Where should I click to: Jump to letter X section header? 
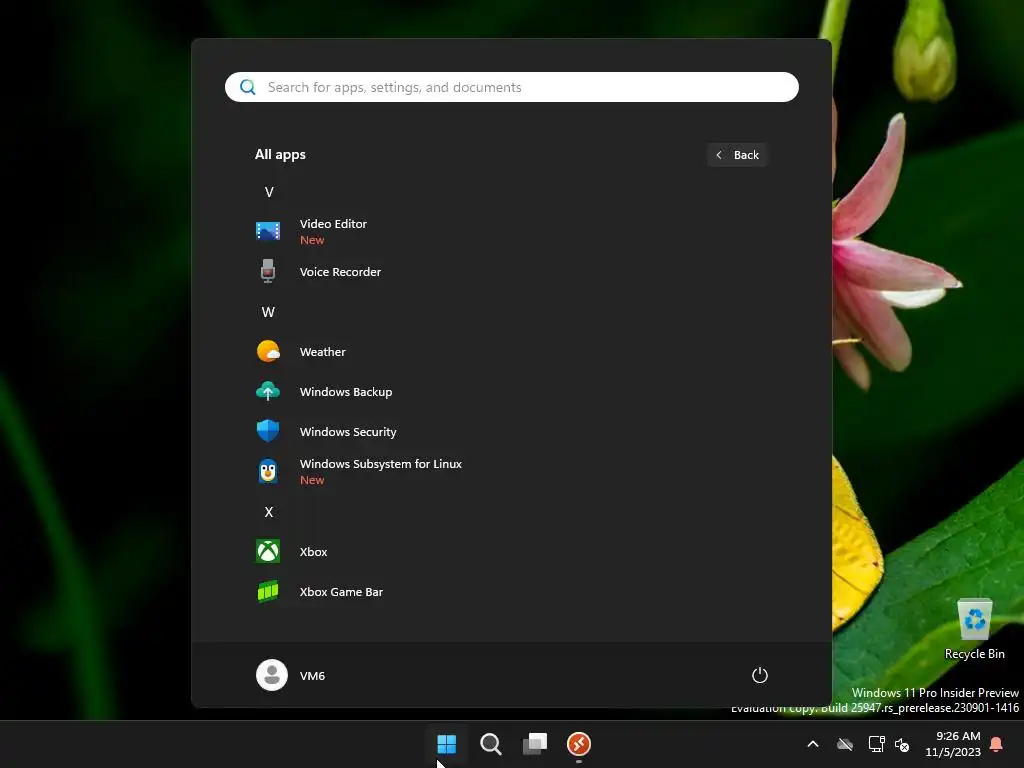pos(268,512)
